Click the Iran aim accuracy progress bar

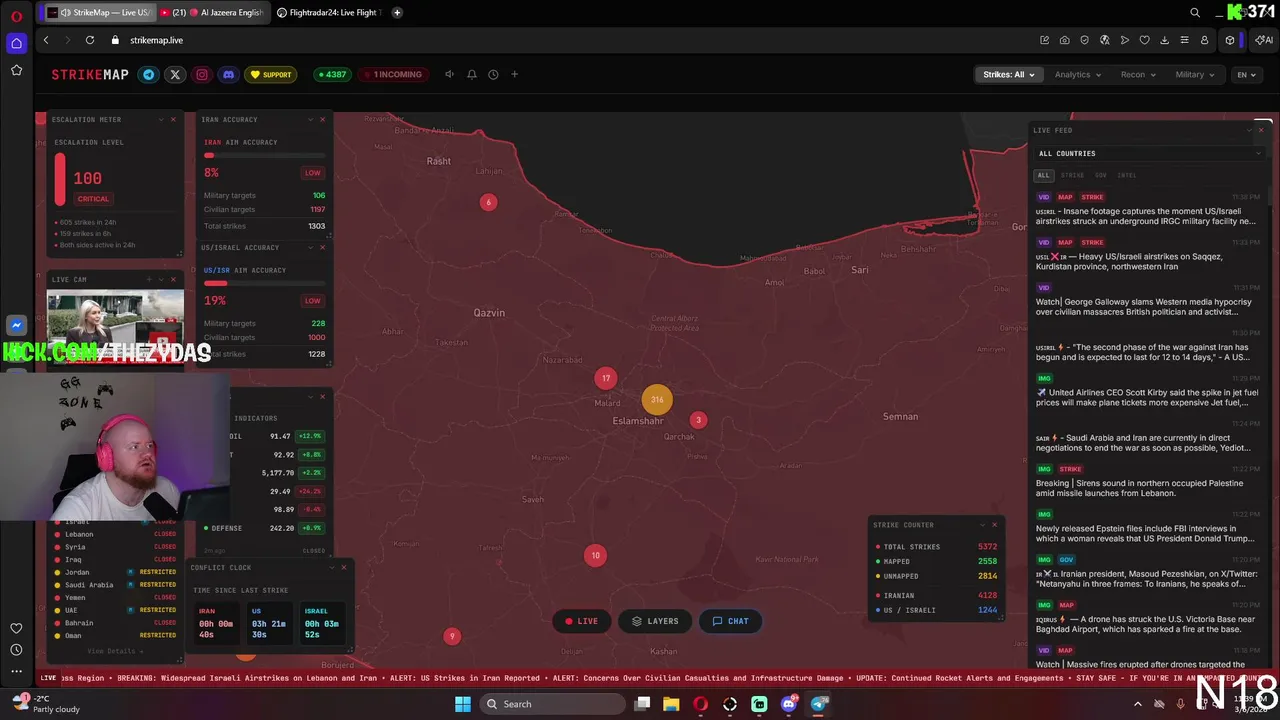tap(264, 155)
